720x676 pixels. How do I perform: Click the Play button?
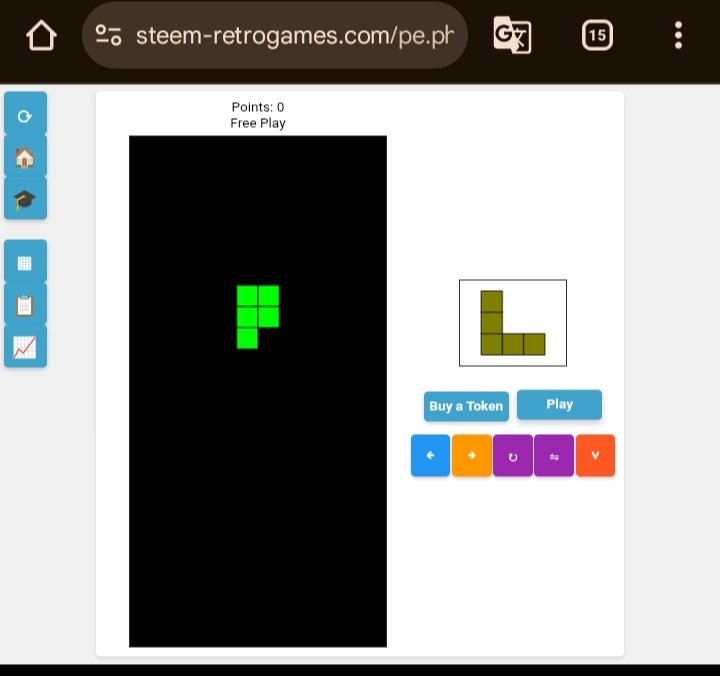(x=559, y=404)
